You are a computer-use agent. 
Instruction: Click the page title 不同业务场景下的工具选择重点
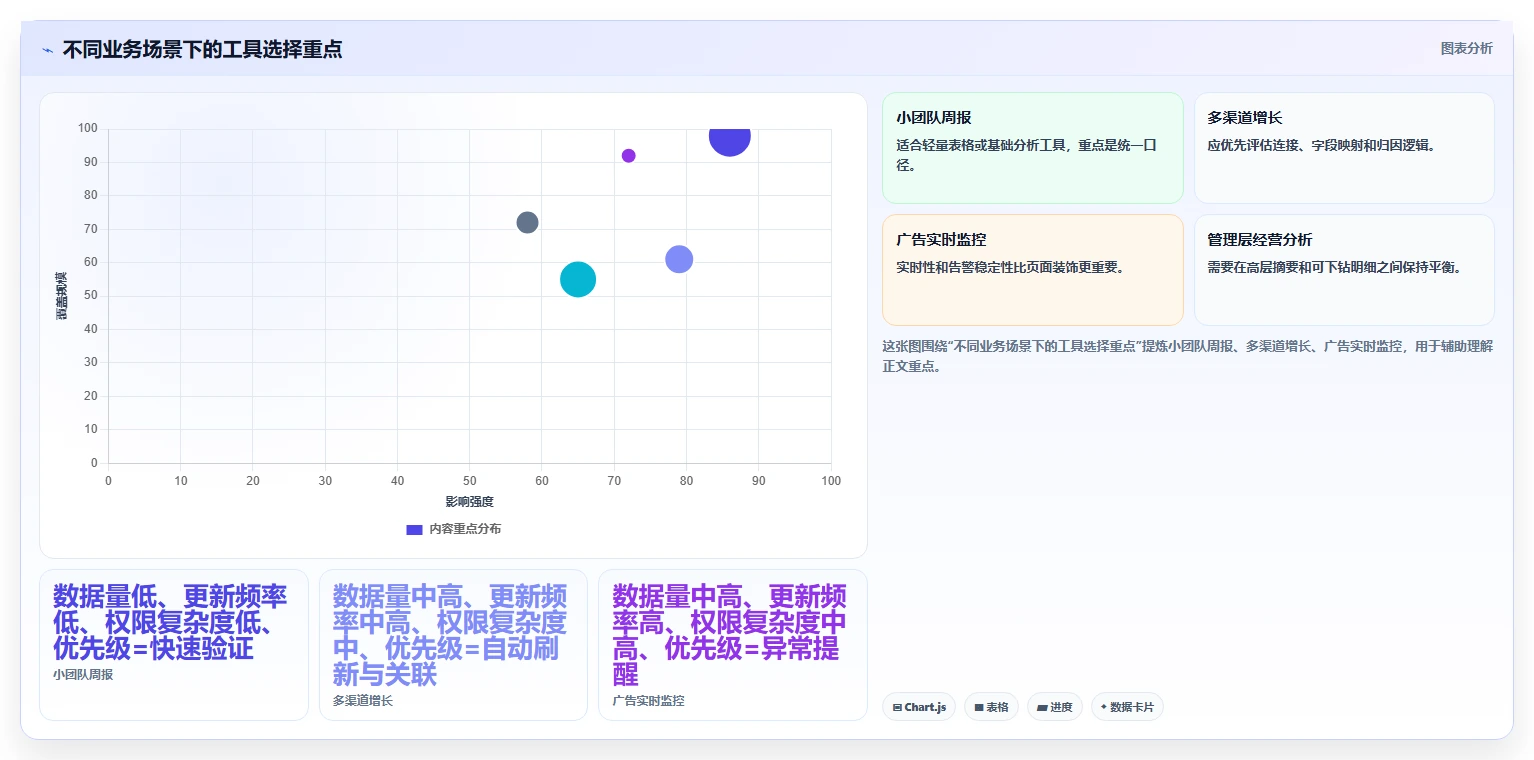point(202,50)
